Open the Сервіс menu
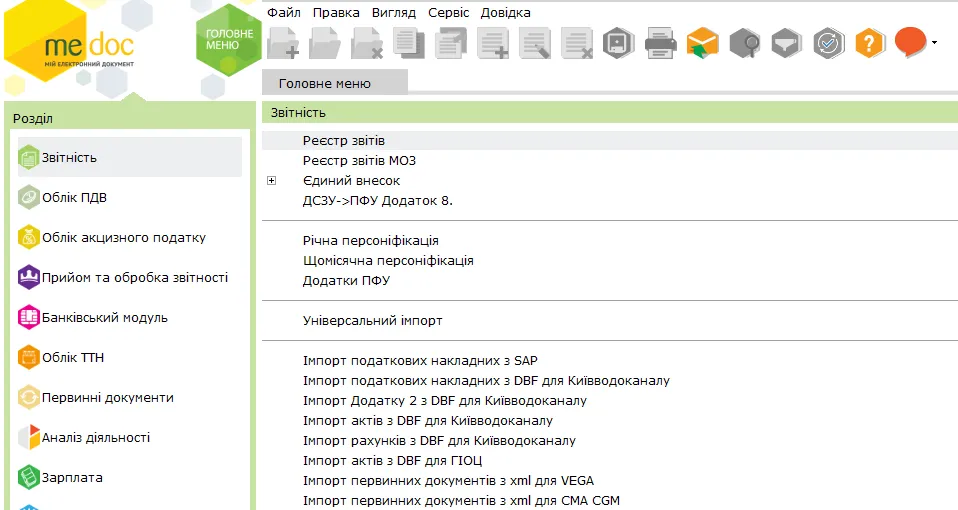Screen dimensions: 958x510 click(448, 12)
